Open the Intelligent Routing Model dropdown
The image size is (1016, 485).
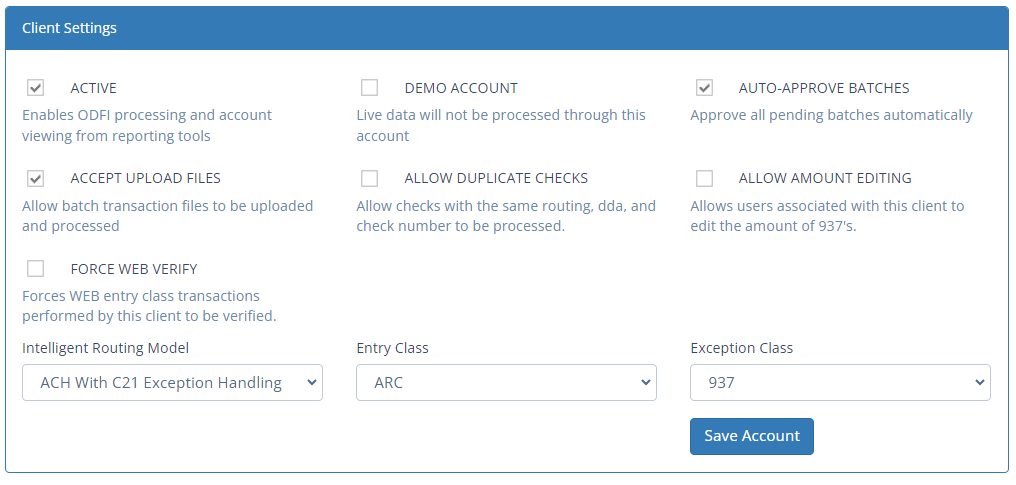coord(172,382)
